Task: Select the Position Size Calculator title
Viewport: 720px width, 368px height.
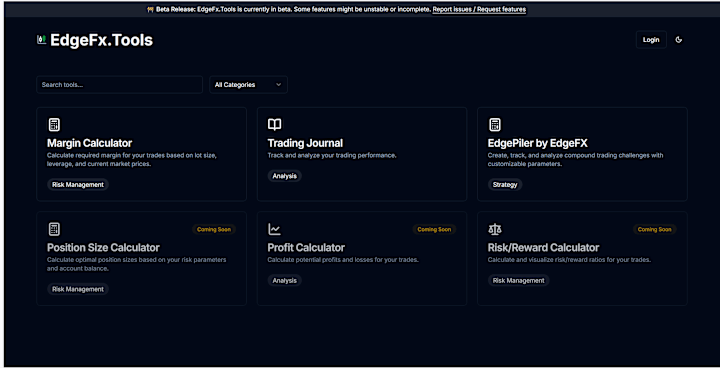Action: click(x=103, y=248)
